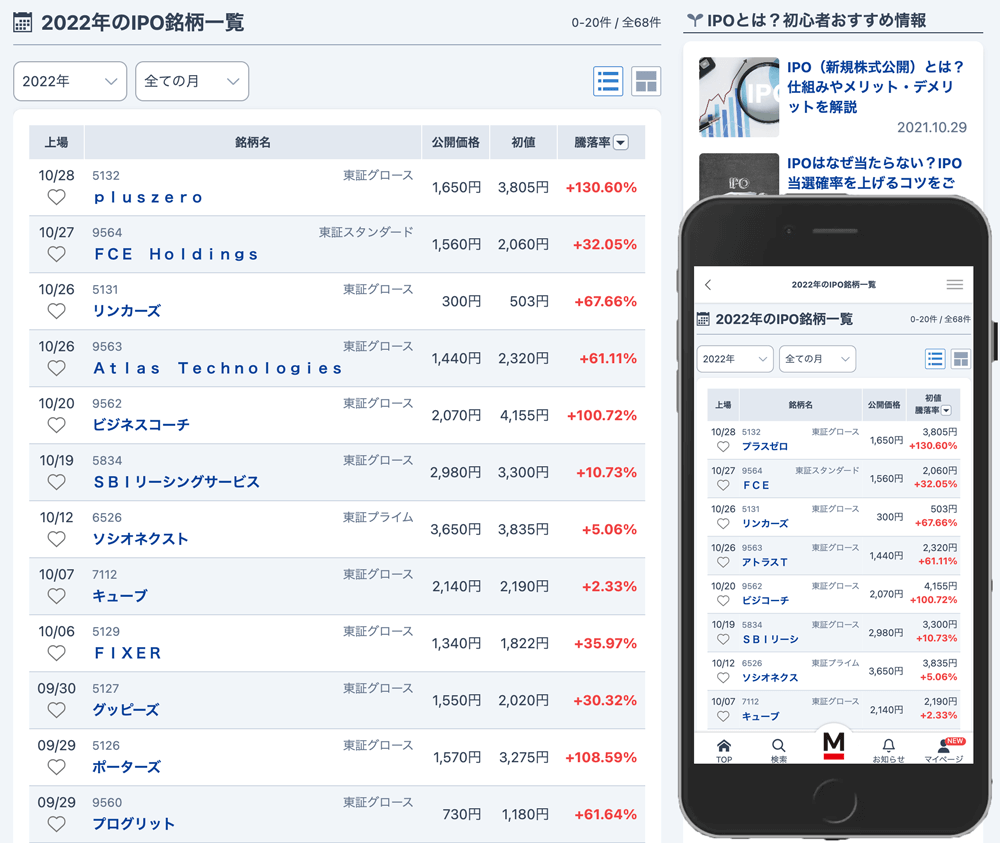Open ソシオネクスト stock link
Viewport: 1000px width, 843px height.
pos(140,539)
